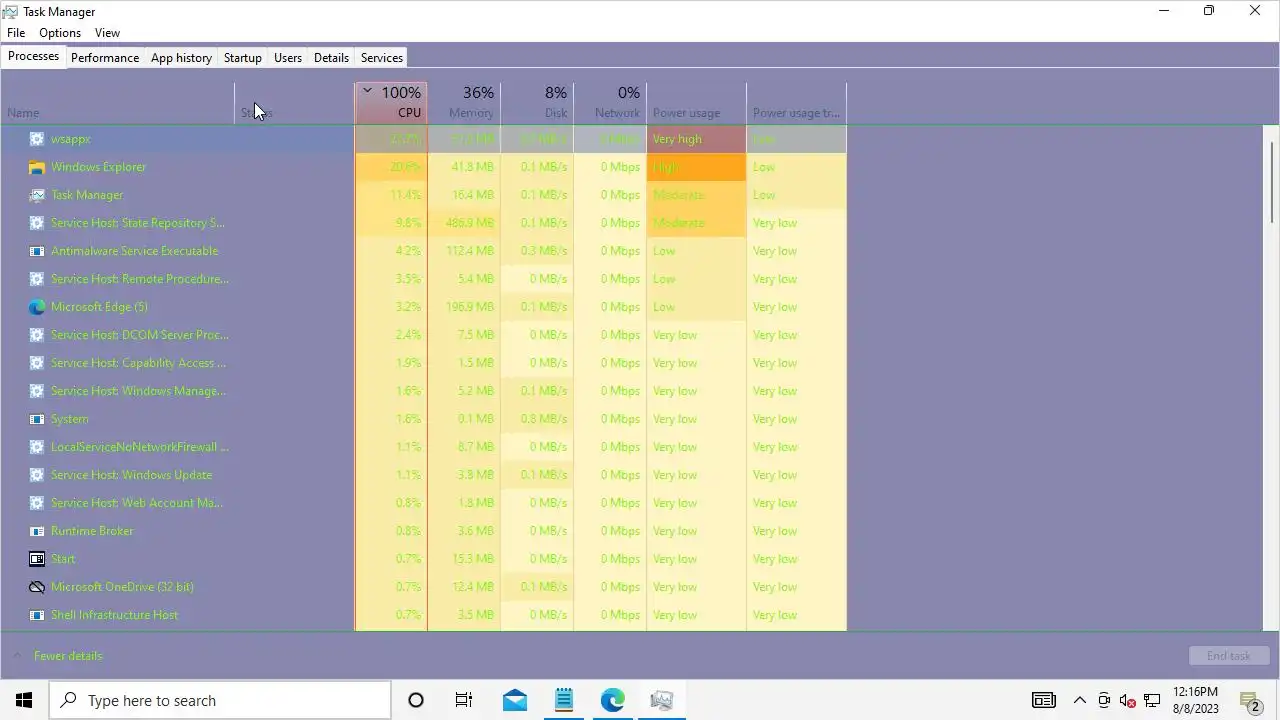1280x720 pixels.
Task: Switch to the Services tab
Action: pos(382,58)
